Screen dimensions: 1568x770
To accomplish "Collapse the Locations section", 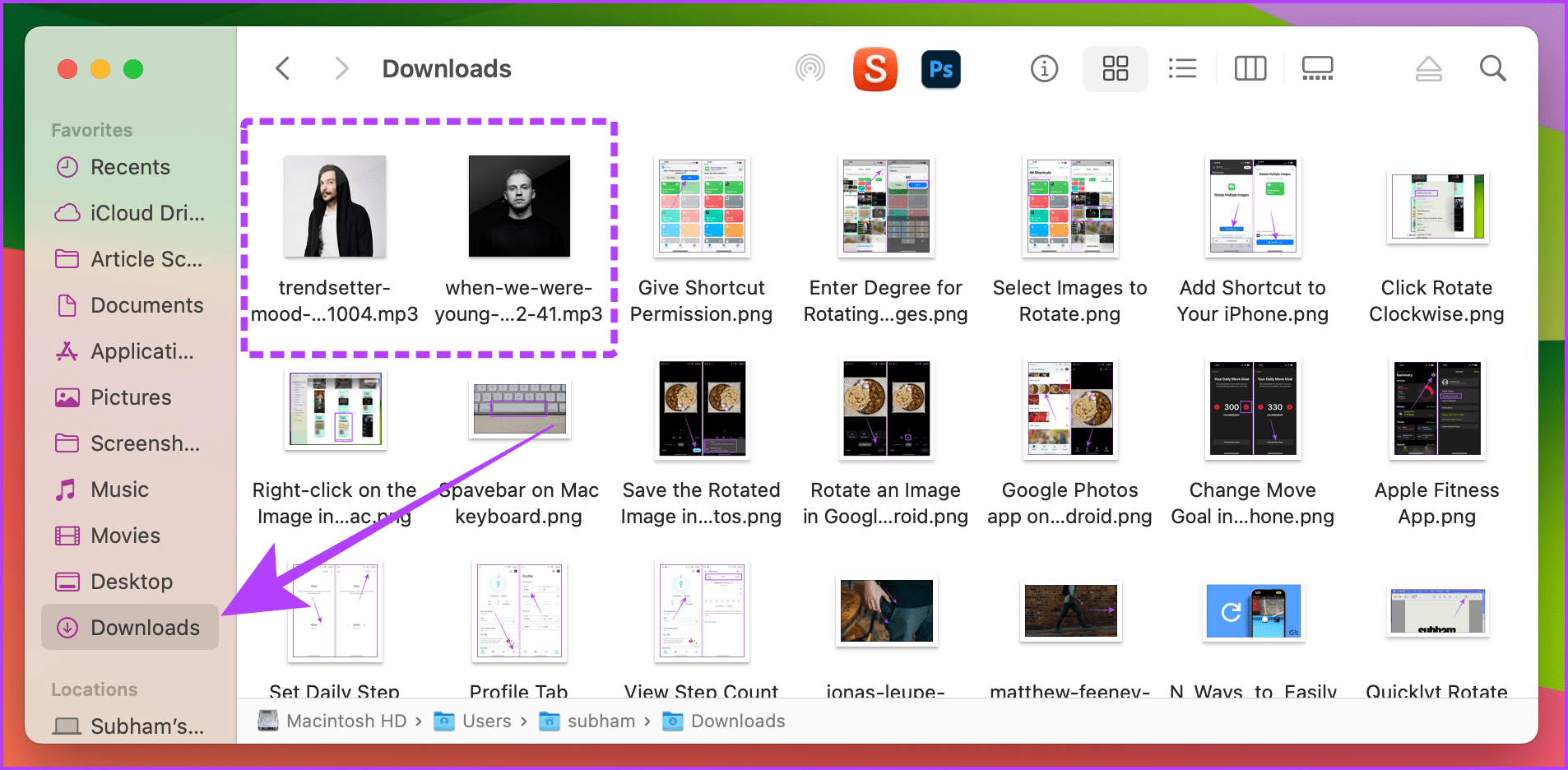I will [94, 689].
